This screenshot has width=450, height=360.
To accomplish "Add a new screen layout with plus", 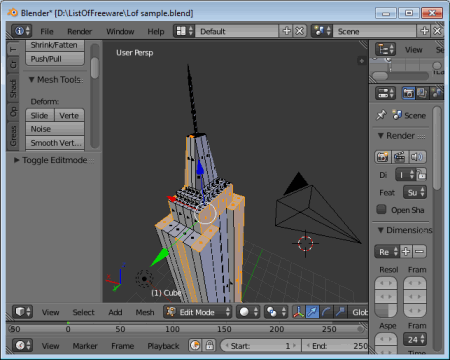I will [286, 31].
